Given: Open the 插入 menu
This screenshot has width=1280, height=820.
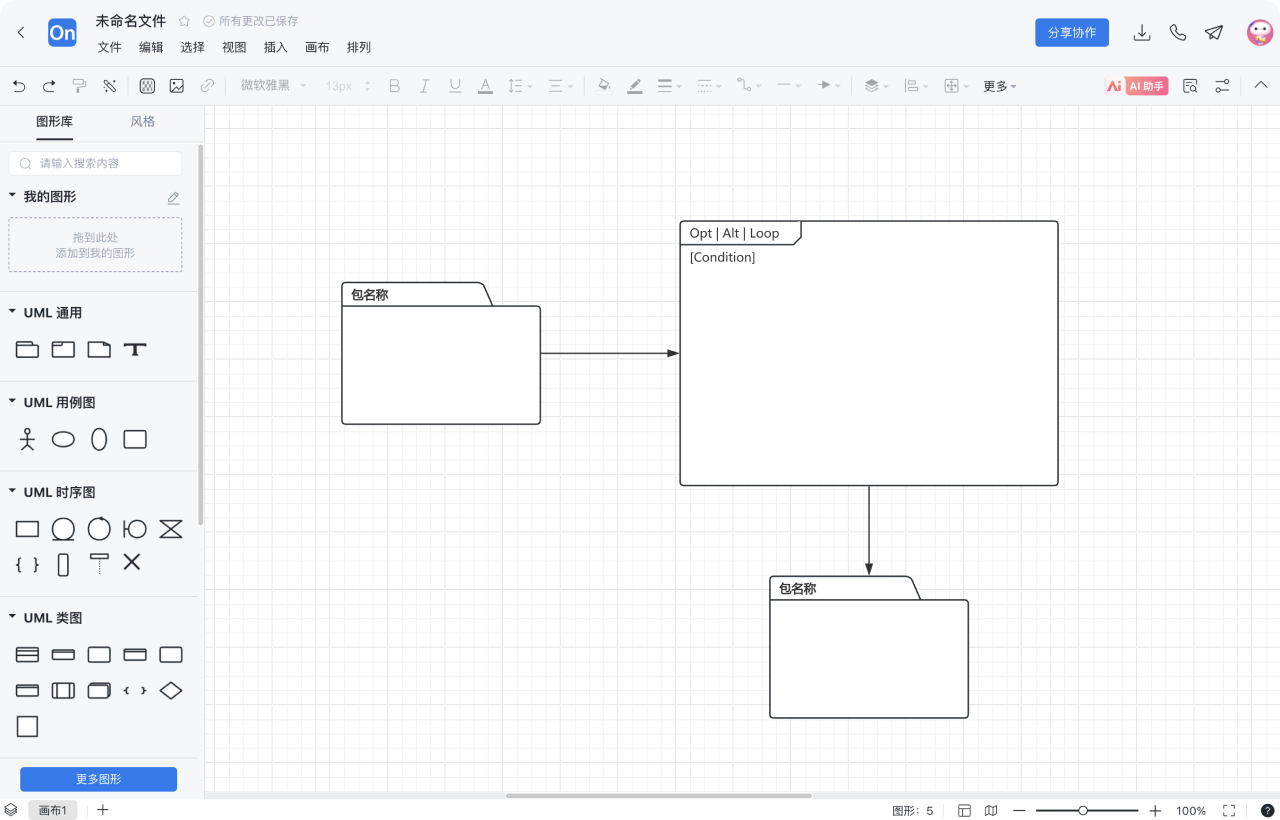Looking at the screenshot, I should [275, 47].
